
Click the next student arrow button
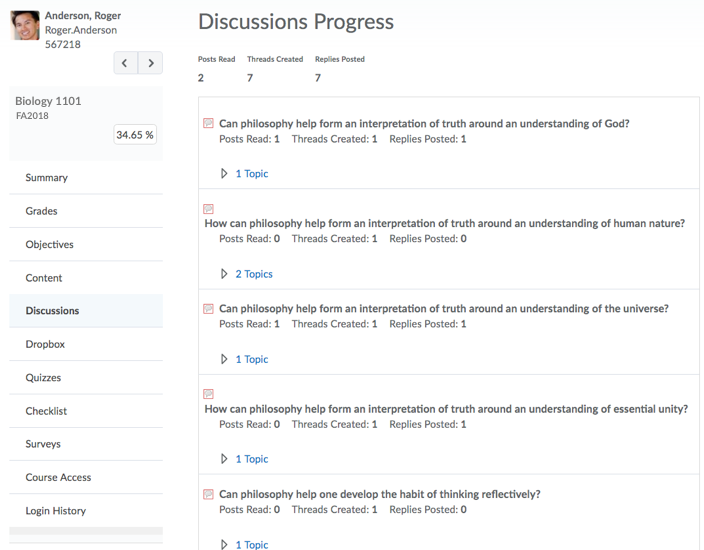(x=150, y=63)
